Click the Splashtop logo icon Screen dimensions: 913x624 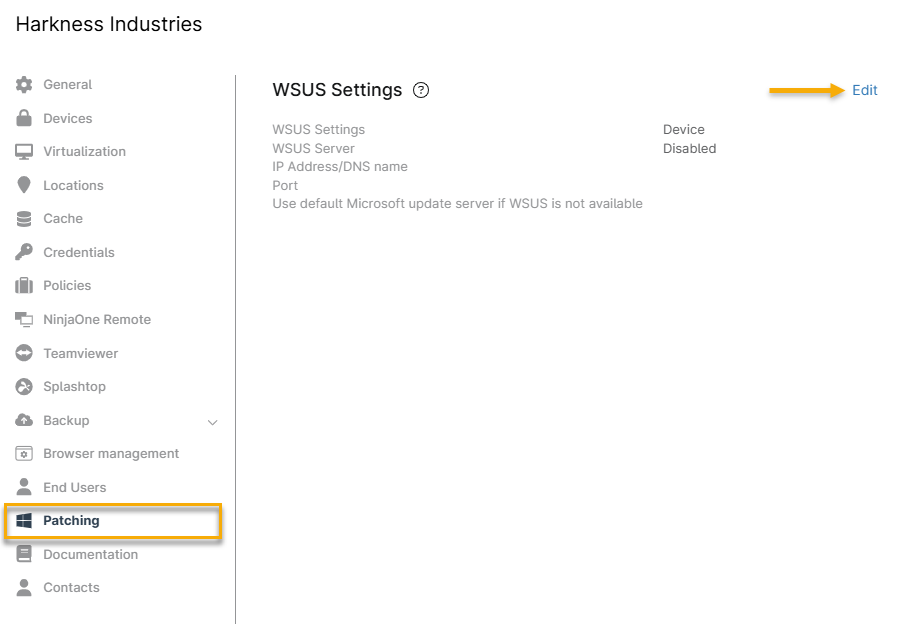tap(24, 387)
